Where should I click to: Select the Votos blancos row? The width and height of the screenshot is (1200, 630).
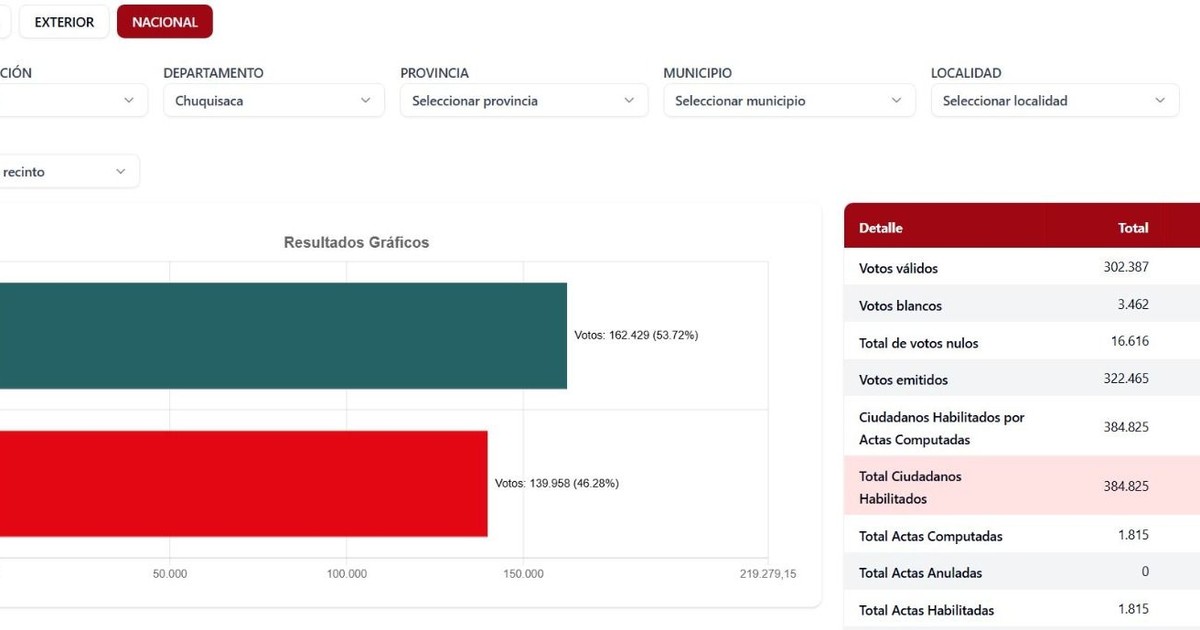[x=1020, y=305]
